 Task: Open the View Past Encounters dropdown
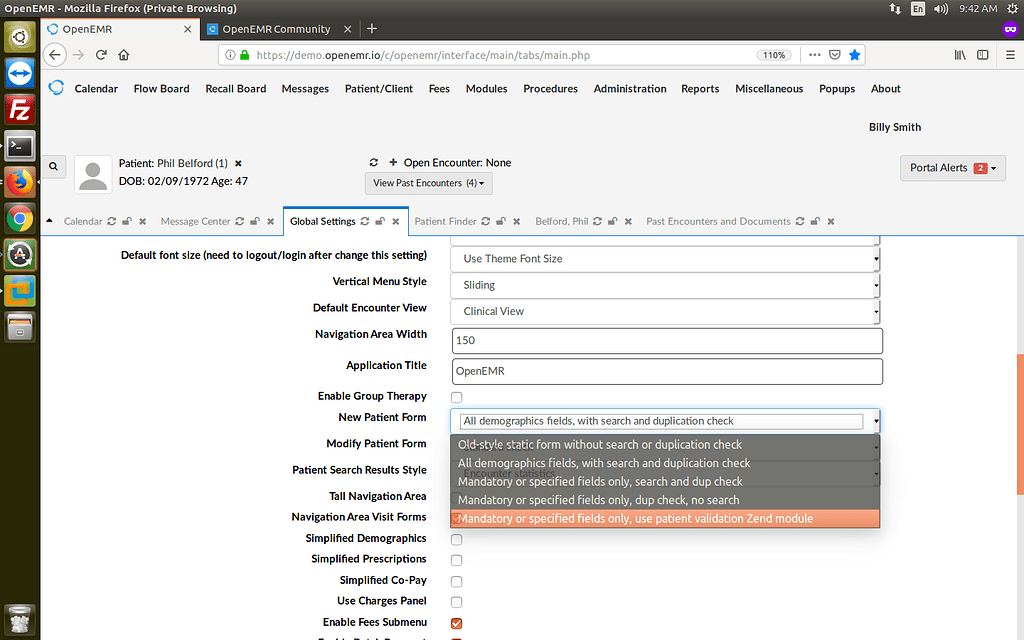428,183
